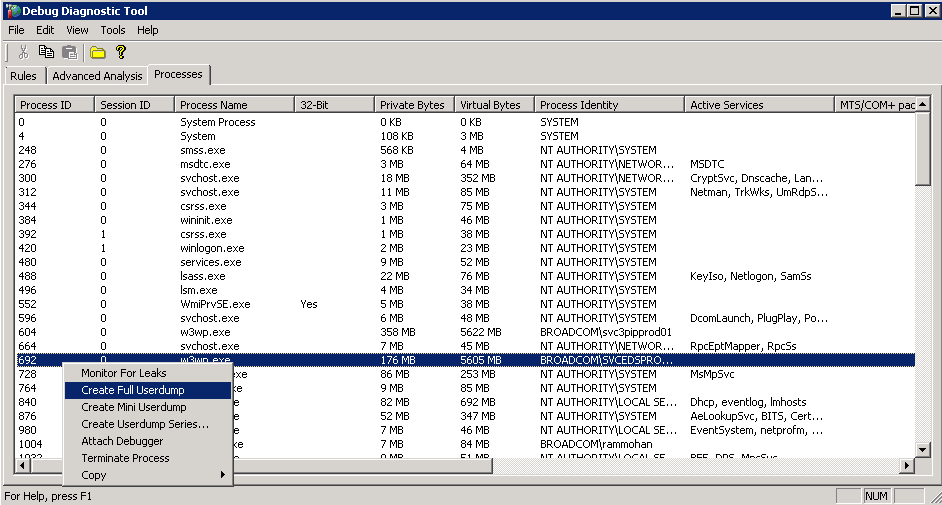This screenshot has height=505, width=942.
Task: Open the View menu
Action: (x=77, y=30)
